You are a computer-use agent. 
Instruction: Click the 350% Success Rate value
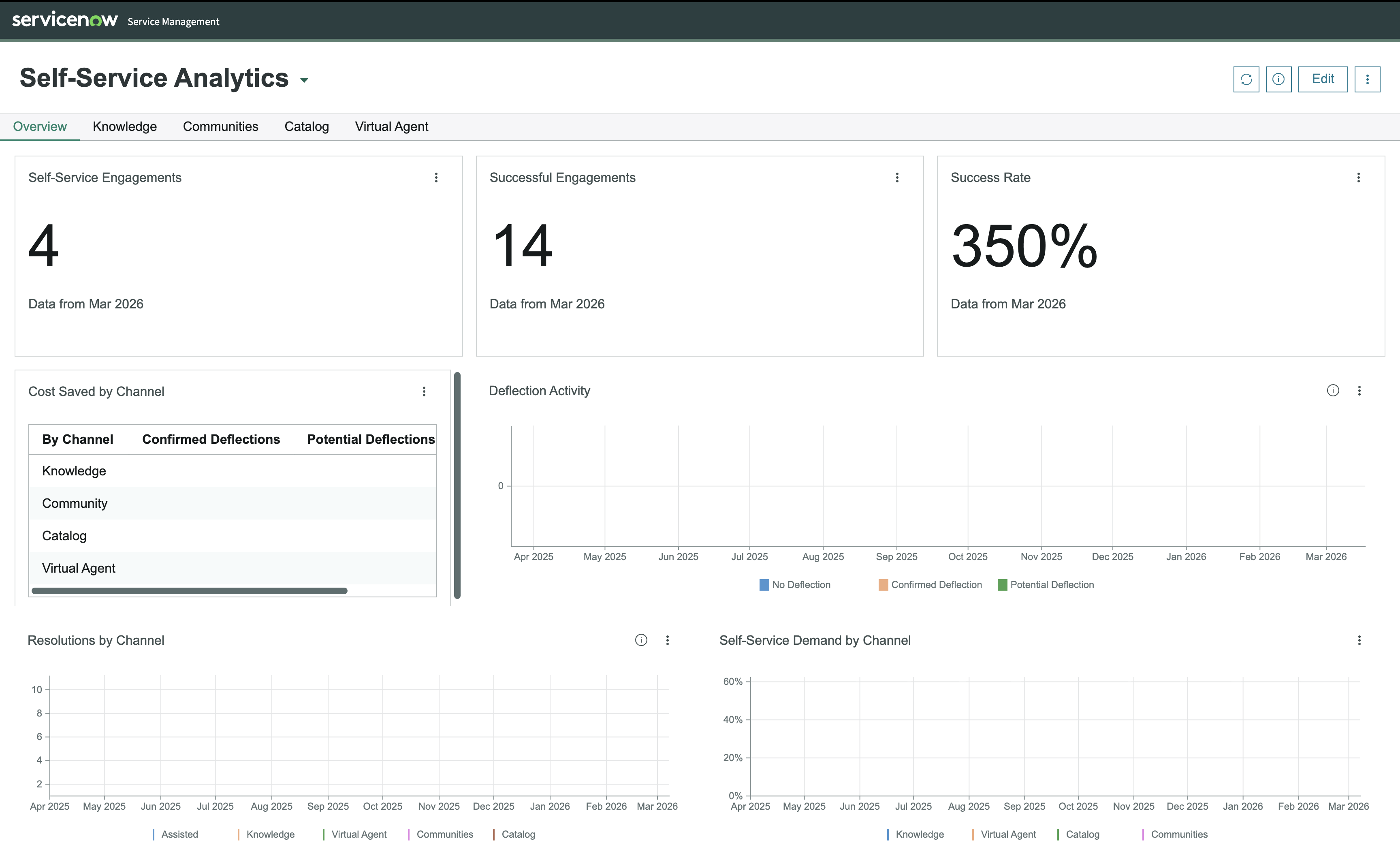coord(1024,246)
